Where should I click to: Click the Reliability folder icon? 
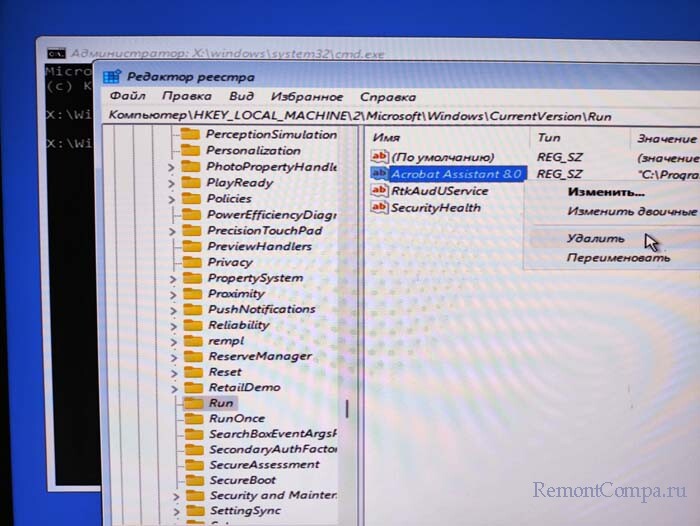coord(193,325)
